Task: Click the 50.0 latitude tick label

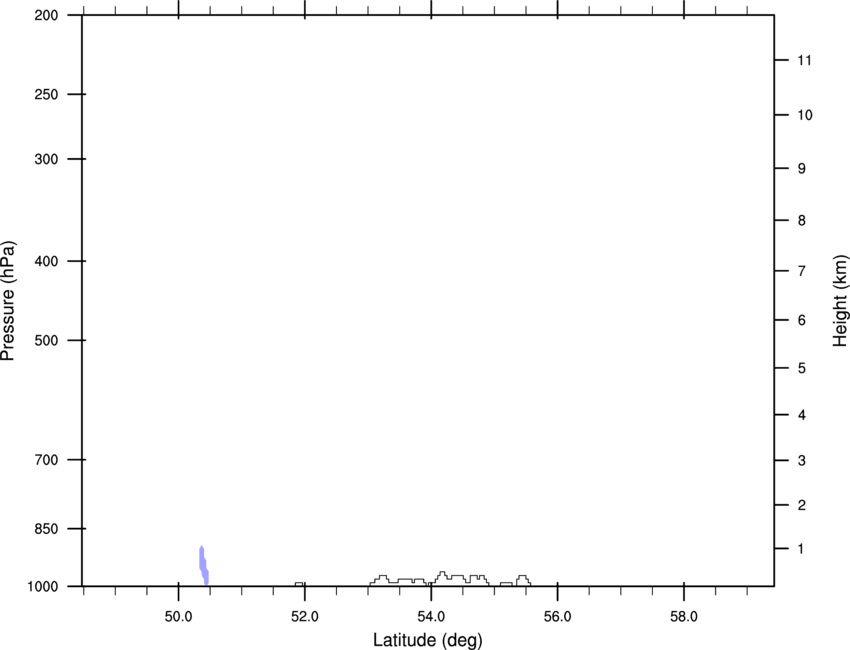Action: [178, 617]
